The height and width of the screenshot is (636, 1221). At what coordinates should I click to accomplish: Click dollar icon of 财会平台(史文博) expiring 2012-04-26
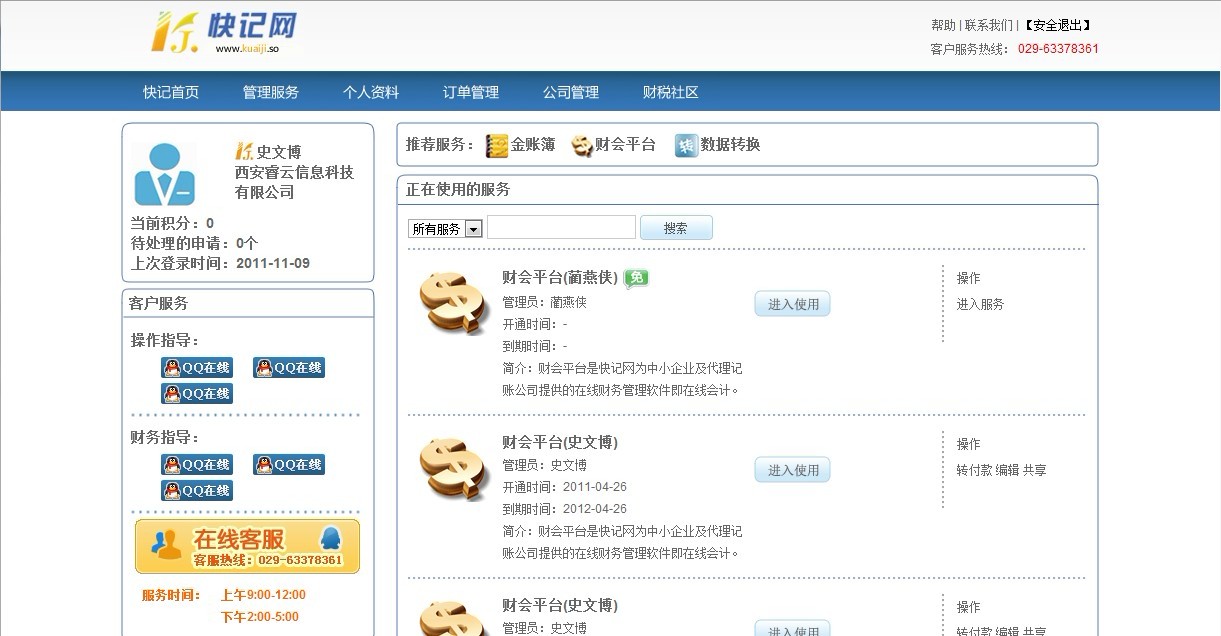(x=453, y=469)
